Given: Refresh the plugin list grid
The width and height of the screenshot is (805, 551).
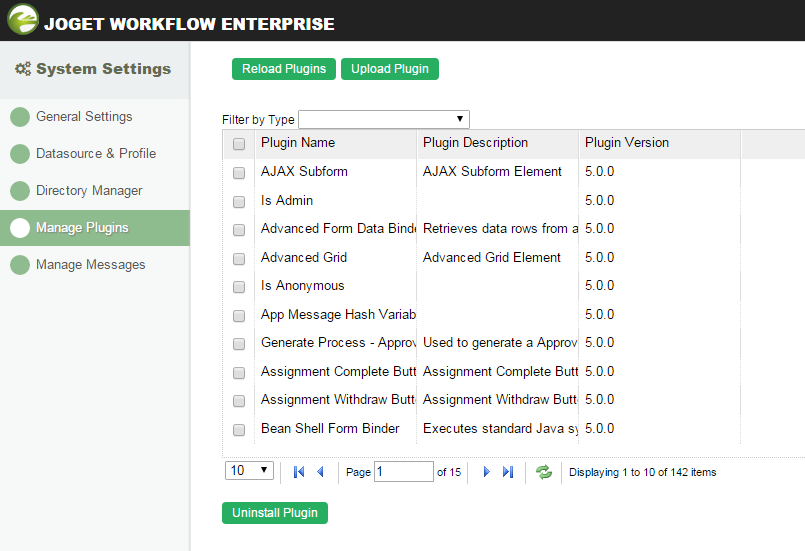Looking at the screenshot, I should 544,472.
